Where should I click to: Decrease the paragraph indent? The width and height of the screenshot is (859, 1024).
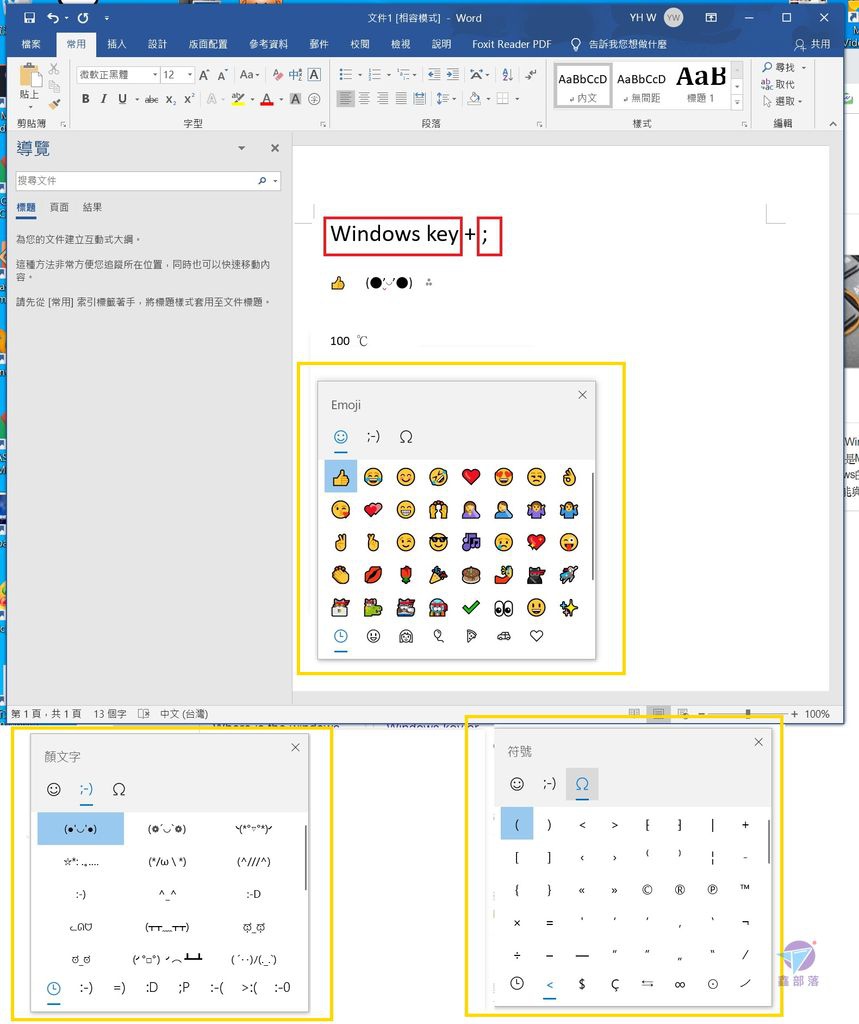(434, 75)
